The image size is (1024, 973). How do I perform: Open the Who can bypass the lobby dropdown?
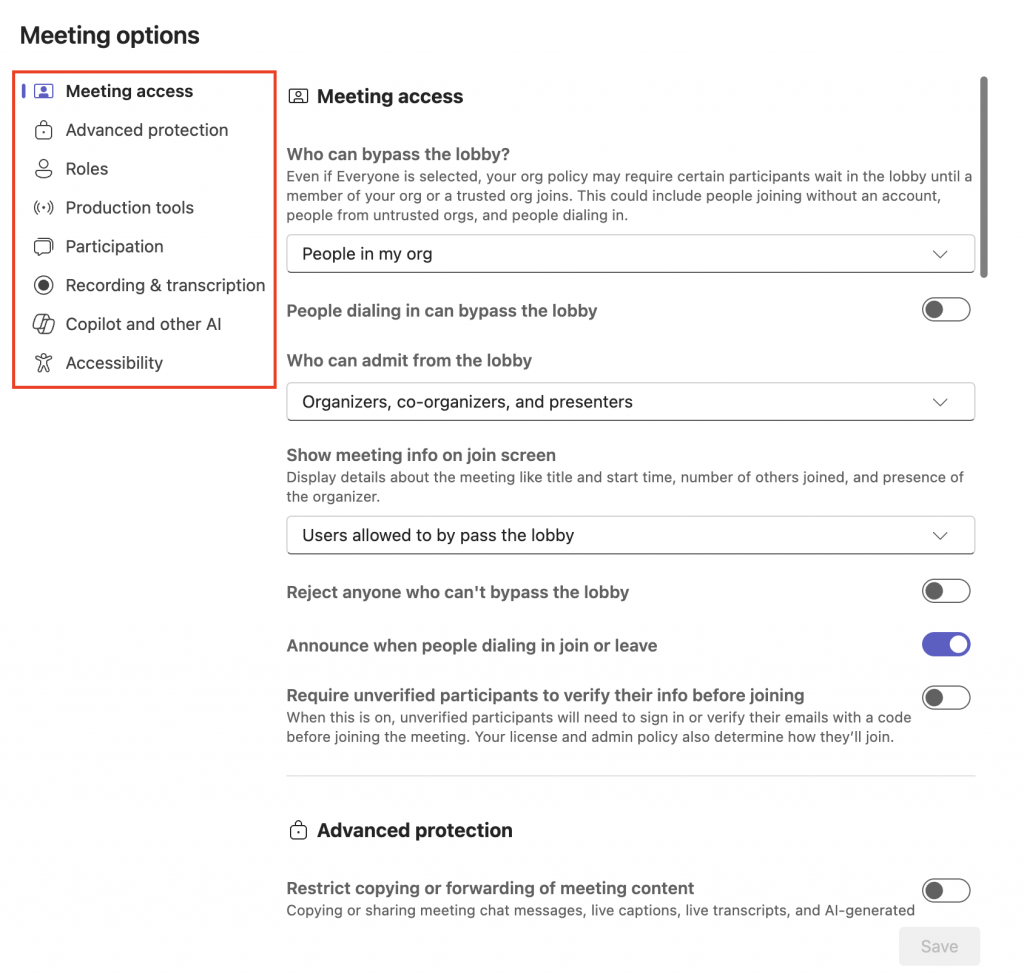tap(630, 254)
